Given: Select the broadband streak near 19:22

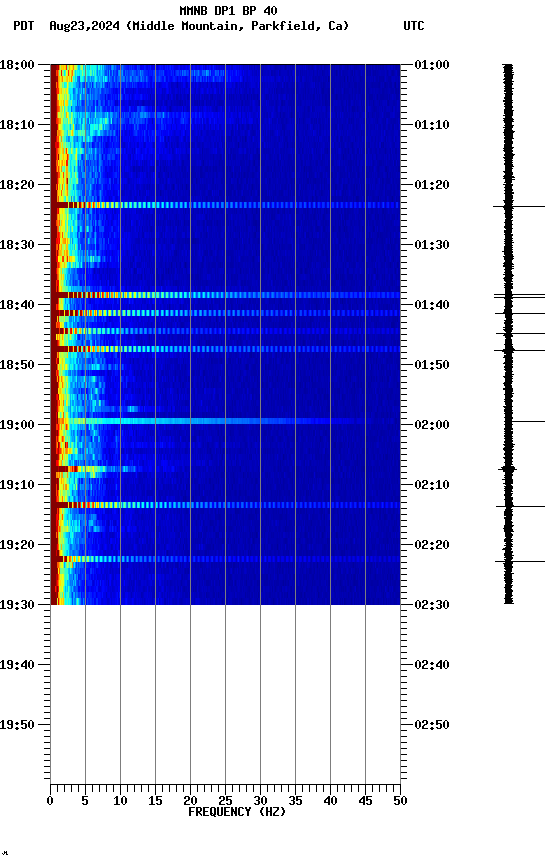Looking at the screenshot, I should click(x=225, y=559).
